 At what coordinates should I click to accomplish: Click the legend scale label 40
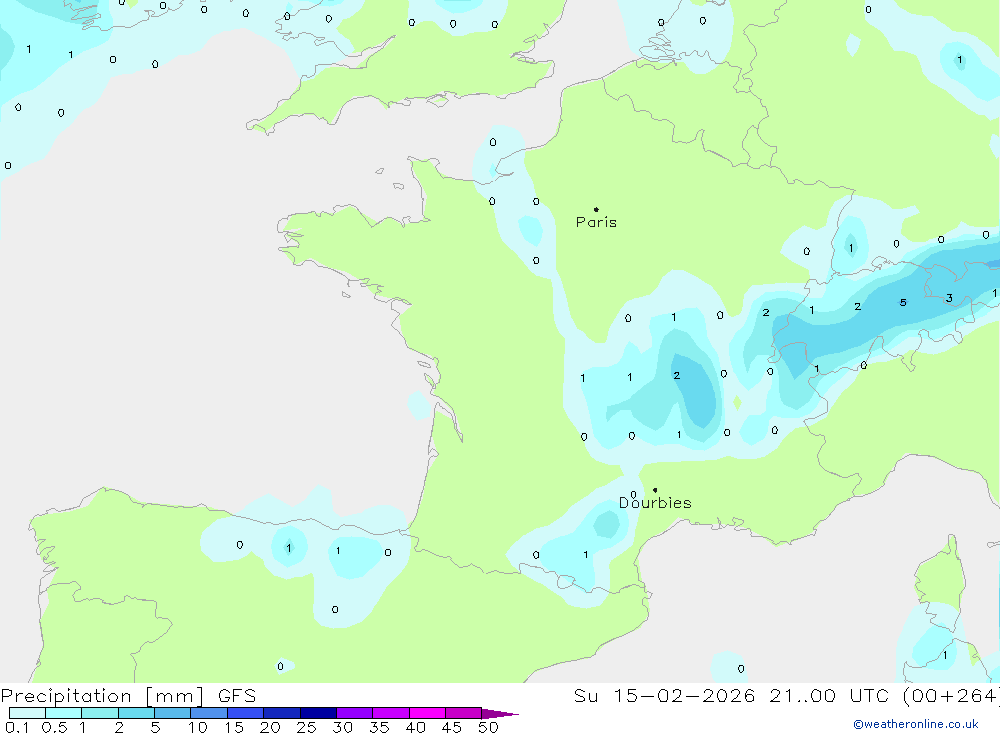pyautogui.click(x=416, y=727)
